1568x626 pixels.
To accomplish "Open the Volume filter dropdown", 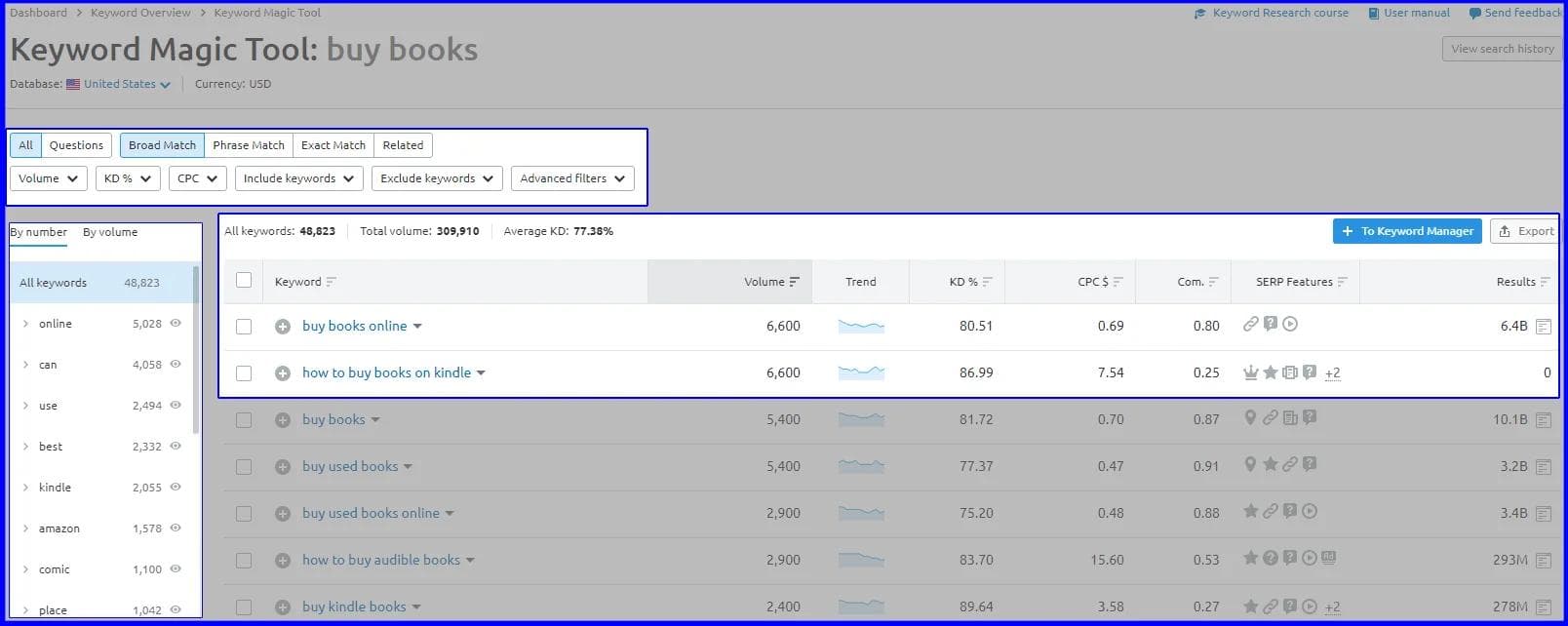I will coord(48,178).
